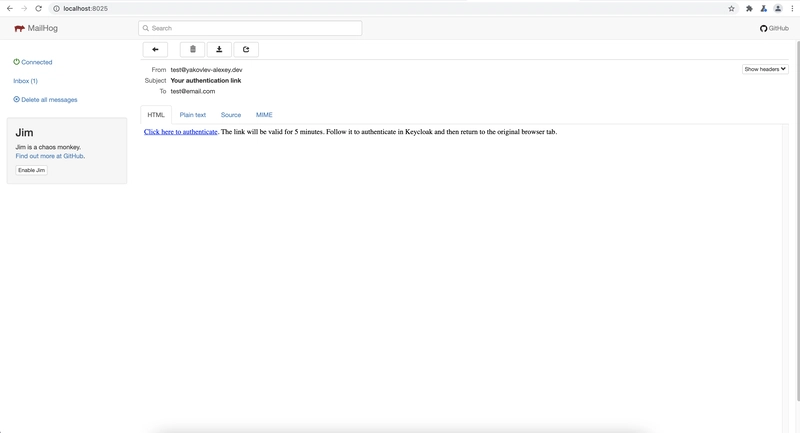Open the browser profile avatar
The height and width of the screenshot is (433, 800).
click(778, 9)
